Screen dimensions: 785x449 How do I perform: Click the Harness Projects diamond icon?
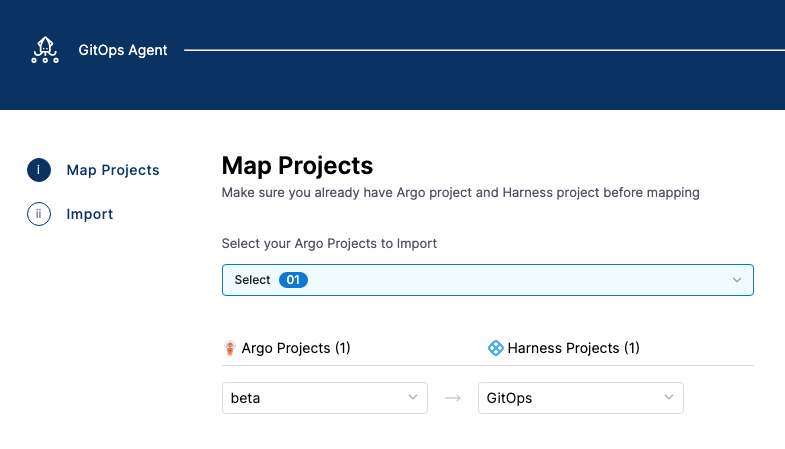pos(494,348)
